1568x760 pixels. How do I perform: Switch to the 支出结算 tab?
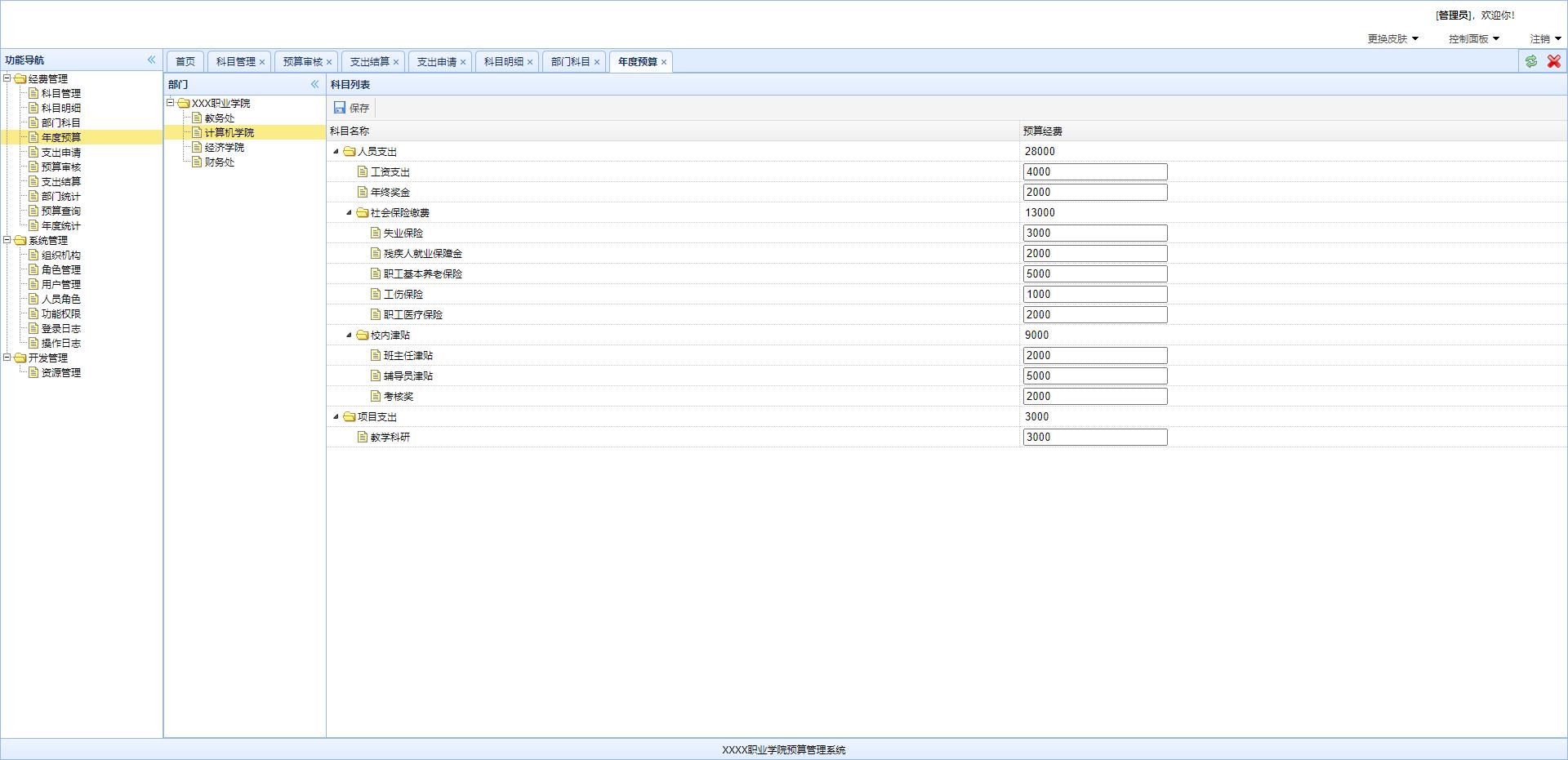(x=370, y=61)
